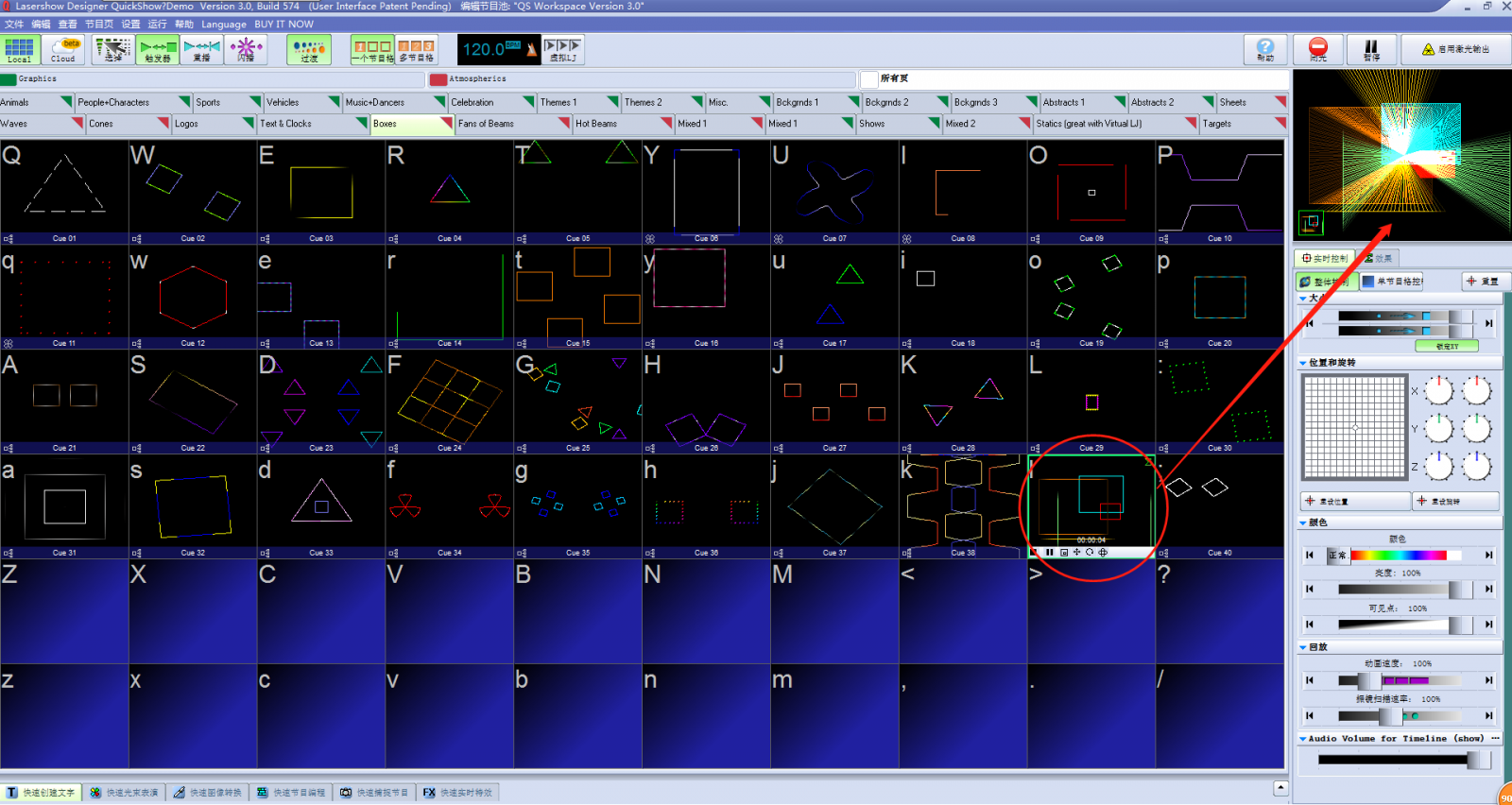Open the help question mark icon
This screenshot has height=805, width=1512.
[x=1264, y=49]
